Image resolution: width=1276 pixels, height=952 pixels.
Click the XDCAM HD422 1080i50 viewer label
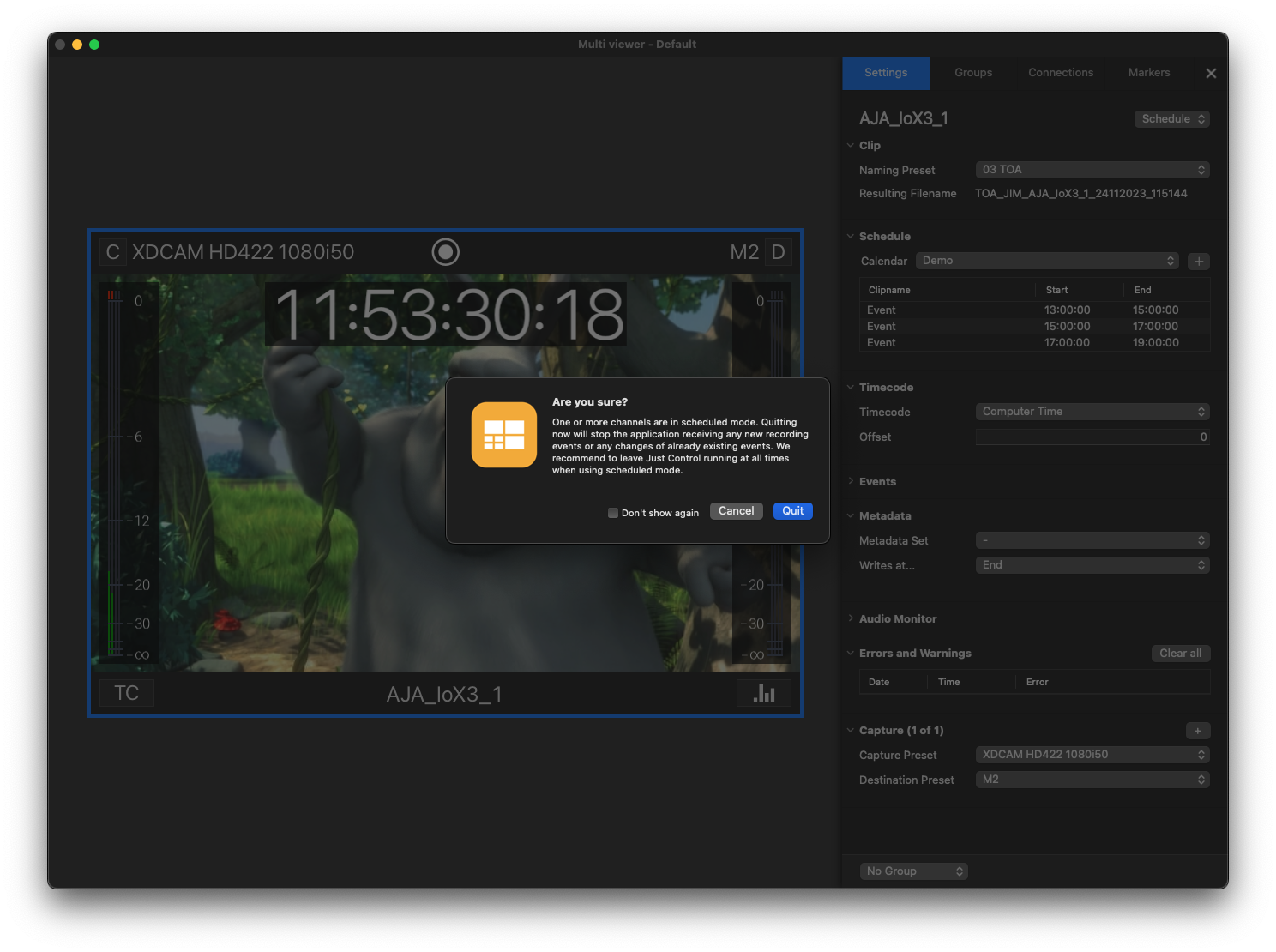(243, 252)
